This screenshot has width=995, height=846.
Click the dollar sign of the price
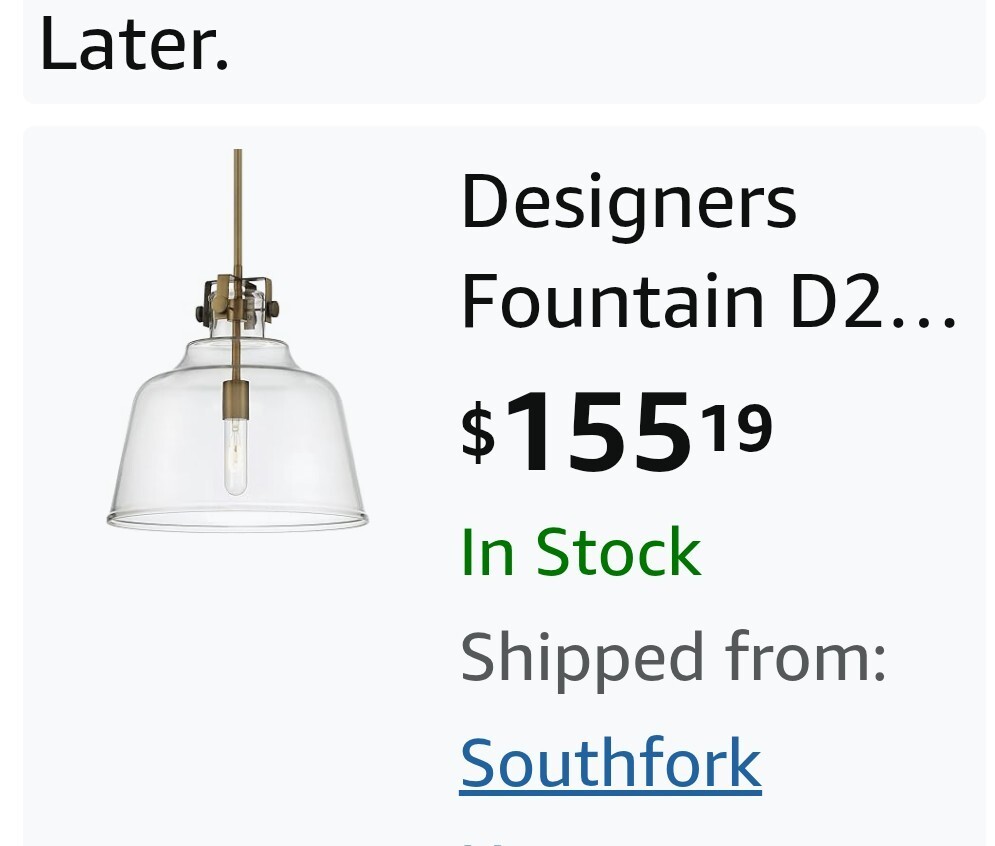pos(478,431)
